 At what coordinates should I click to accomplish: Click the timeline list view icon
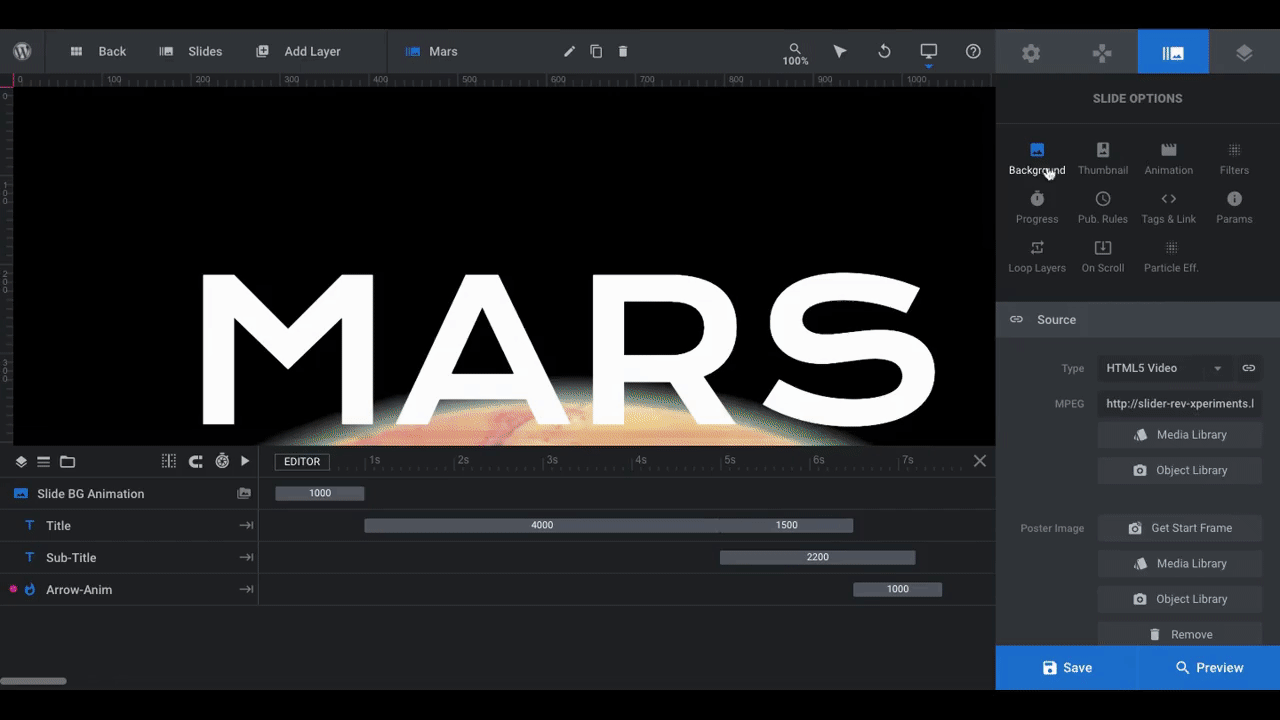[x=44, y=461]
